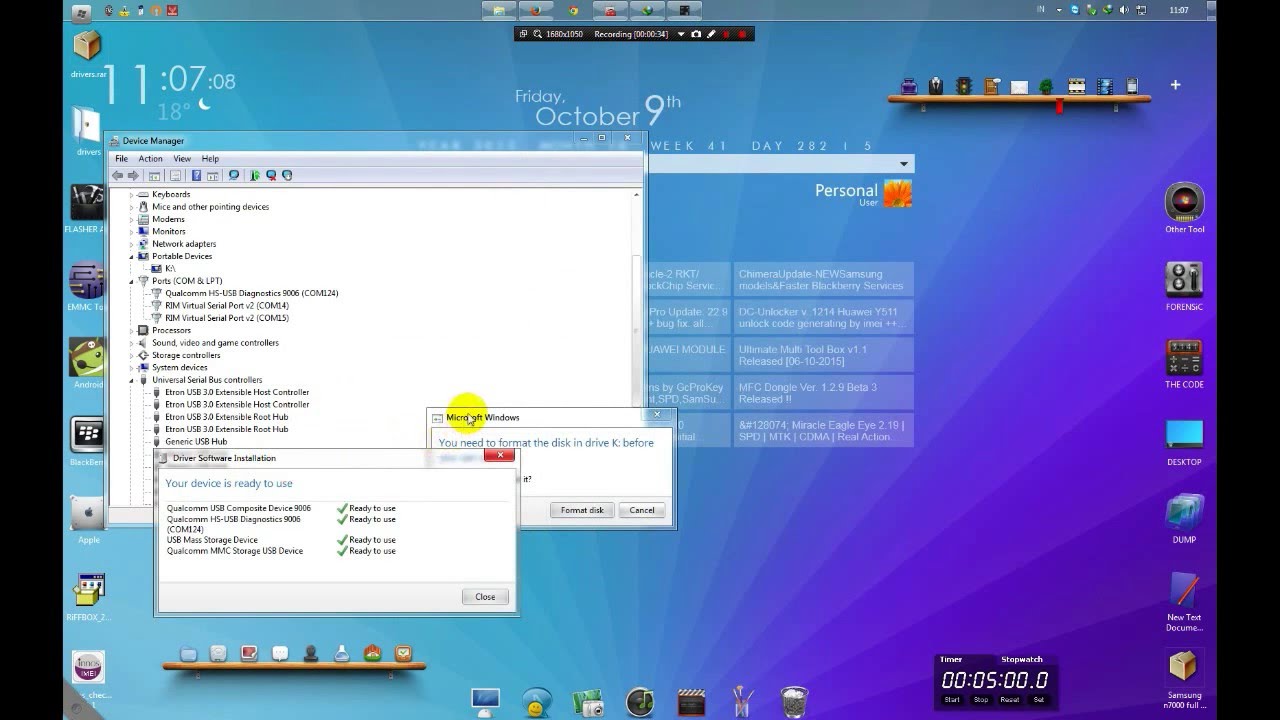Expand the Monitors category
Image resolution: width=1280 pixels, height=720 pixels.
(131, 231)
